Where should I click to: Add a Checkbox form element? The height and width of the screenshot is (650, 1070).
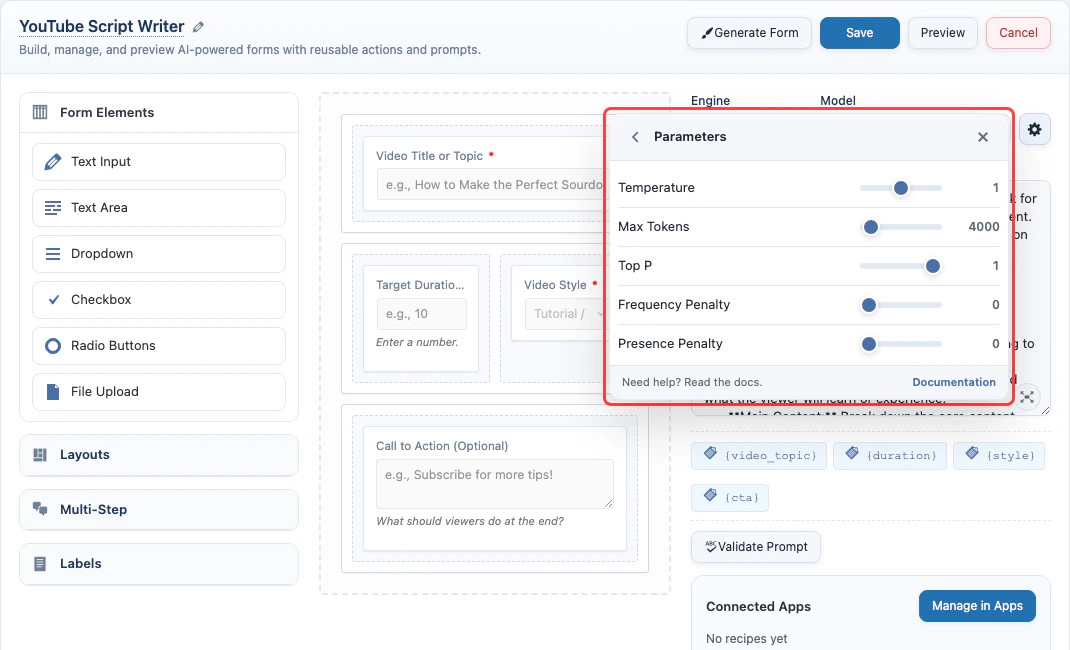[x=158, y=299]
